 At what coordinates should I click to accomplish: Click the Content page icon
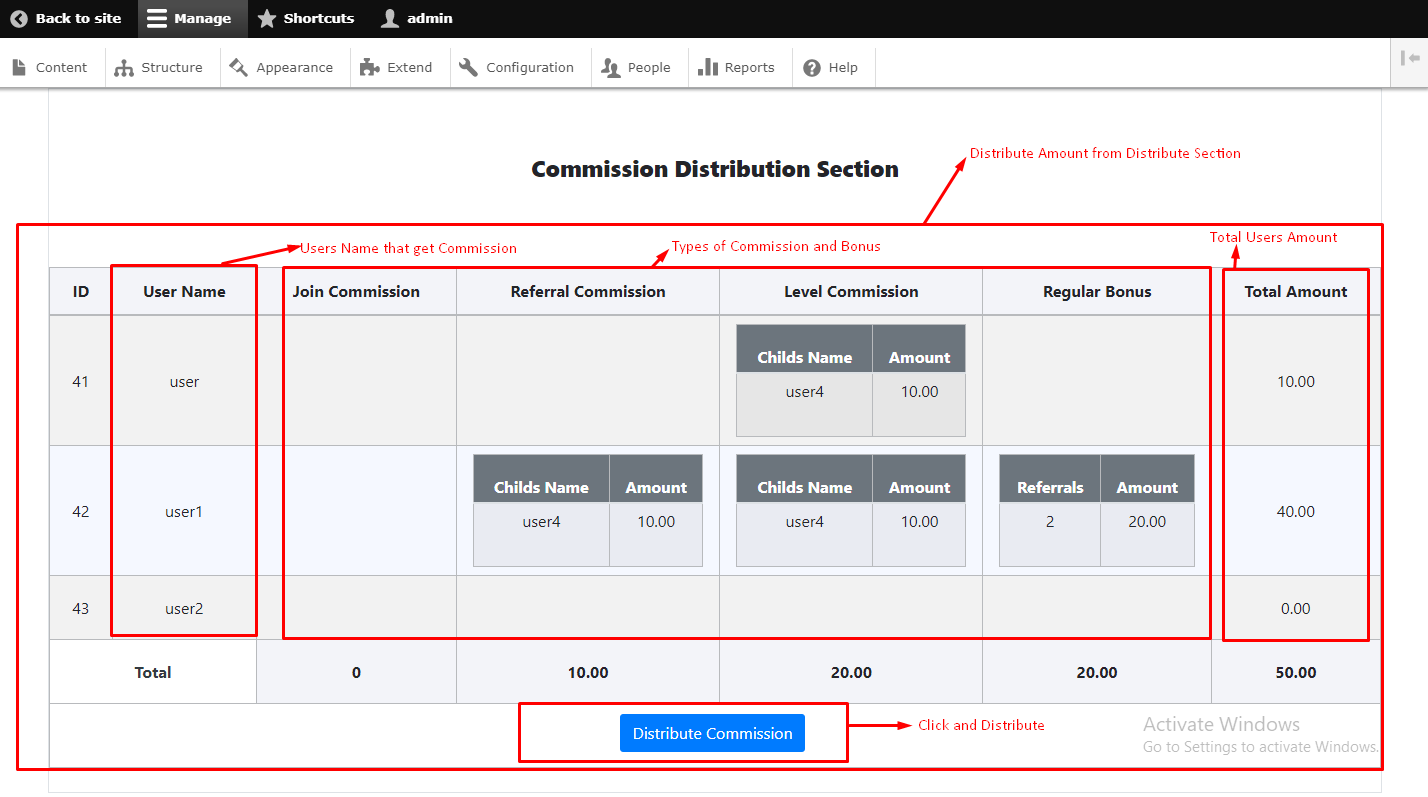19,67
